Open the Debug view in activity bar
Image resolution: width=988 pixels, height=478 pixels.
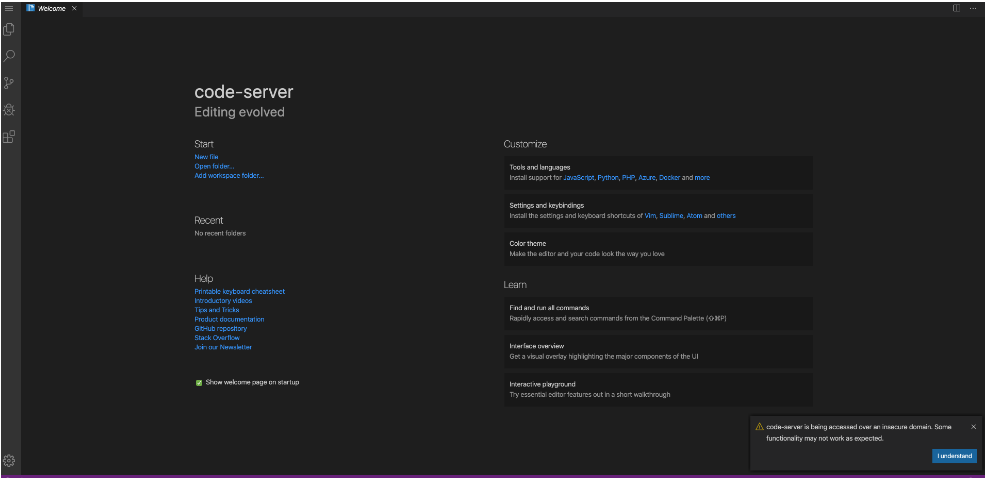pyautogui.click(x=9, y=110)
